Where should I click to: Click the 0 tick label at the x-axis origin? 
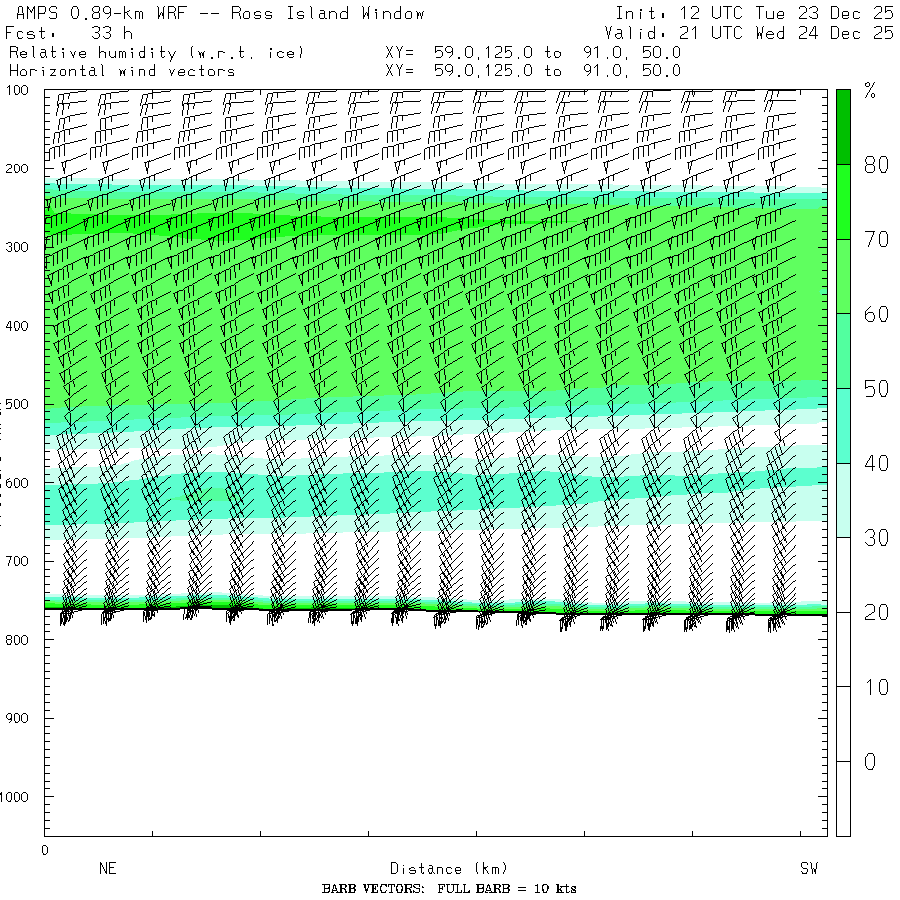(45, 850)
